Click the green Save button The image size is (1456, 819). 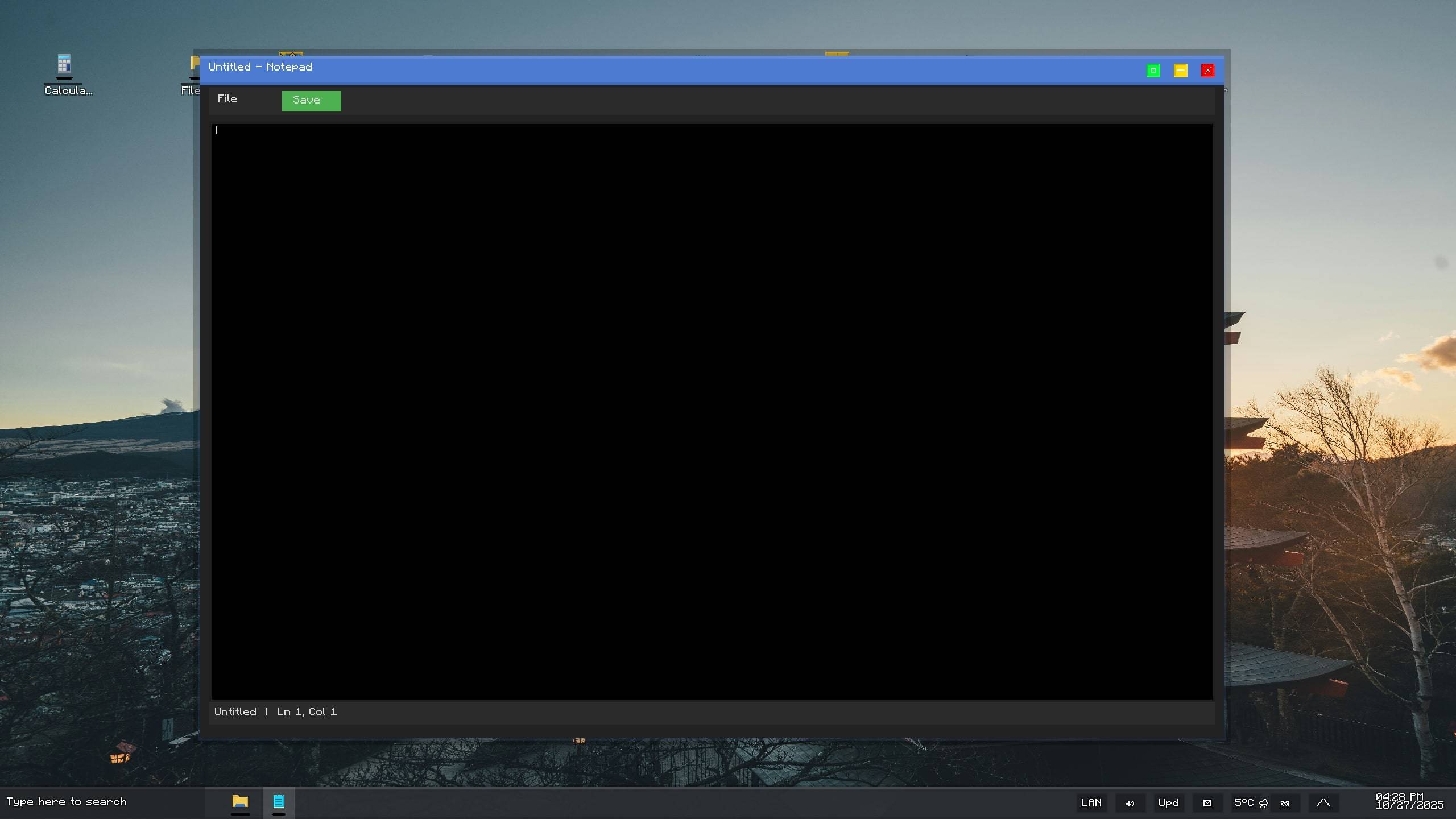(311, 101)
